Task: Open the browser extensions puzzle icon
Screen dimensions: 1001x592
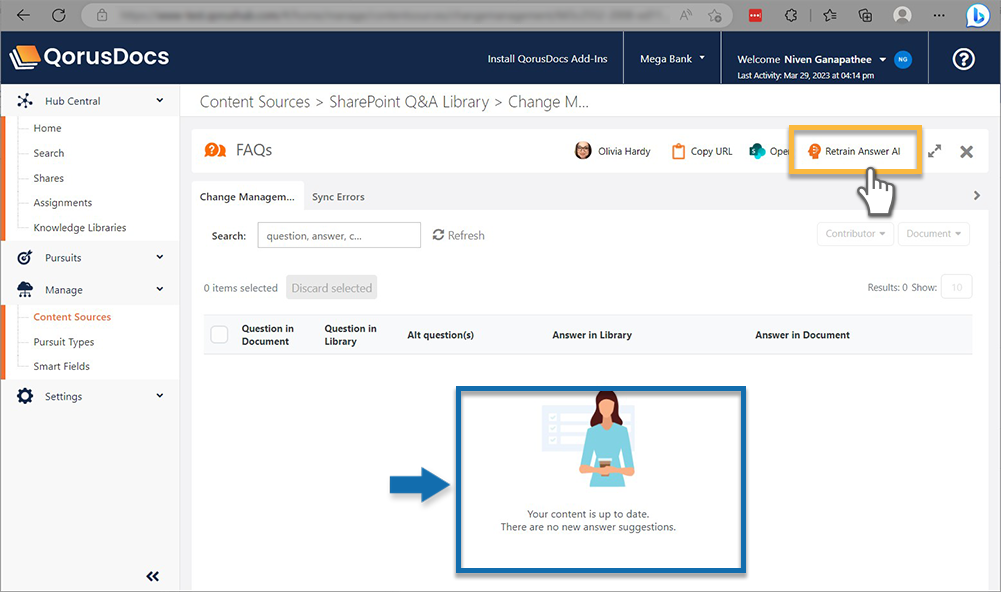Action: tap(791, 15)
